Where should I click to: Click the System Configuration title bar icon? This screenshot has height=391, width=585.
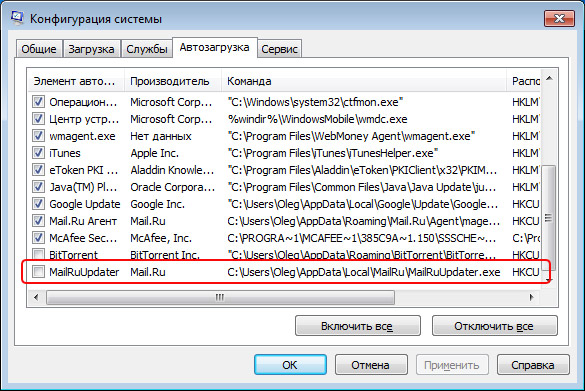[17, 18]
